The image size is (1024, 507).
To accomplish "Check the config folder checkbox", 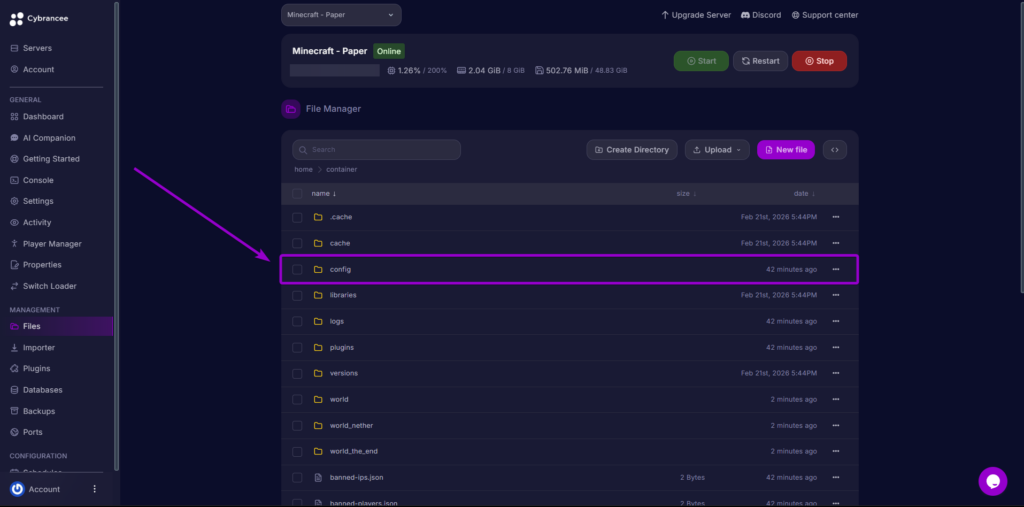I will click(297, 269).
